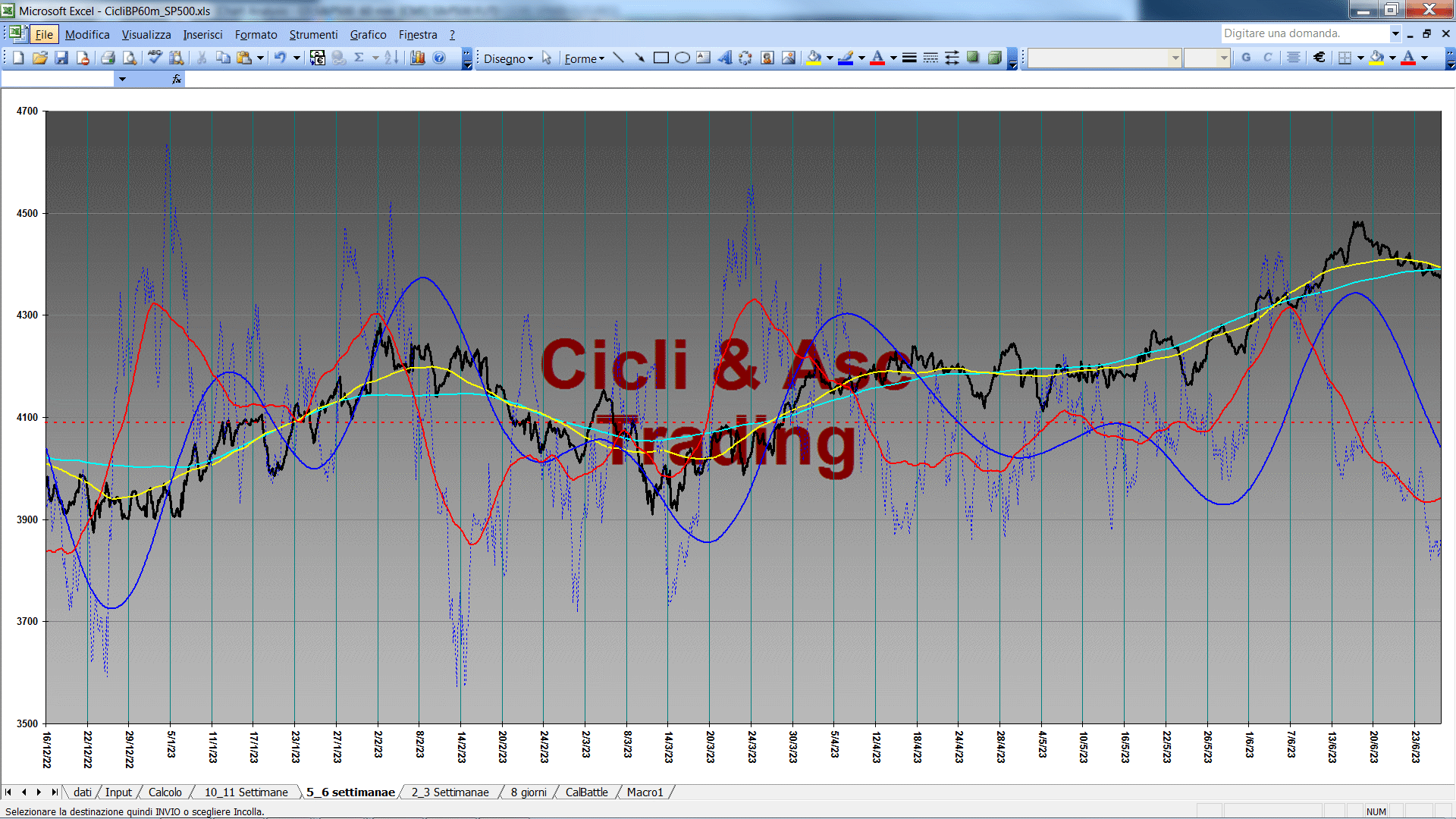Screen dimensions: 1456x819
Task: Open the File menu
Action: [x=44, y=35]
